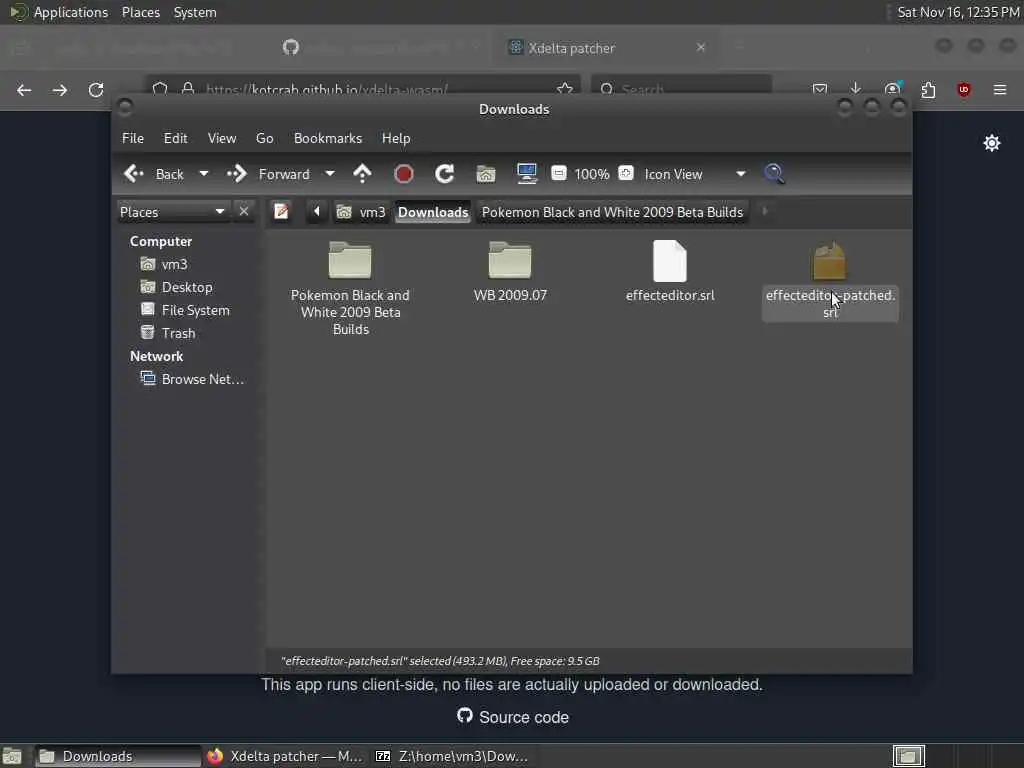Reload the Firefox page

click(96, 89)
